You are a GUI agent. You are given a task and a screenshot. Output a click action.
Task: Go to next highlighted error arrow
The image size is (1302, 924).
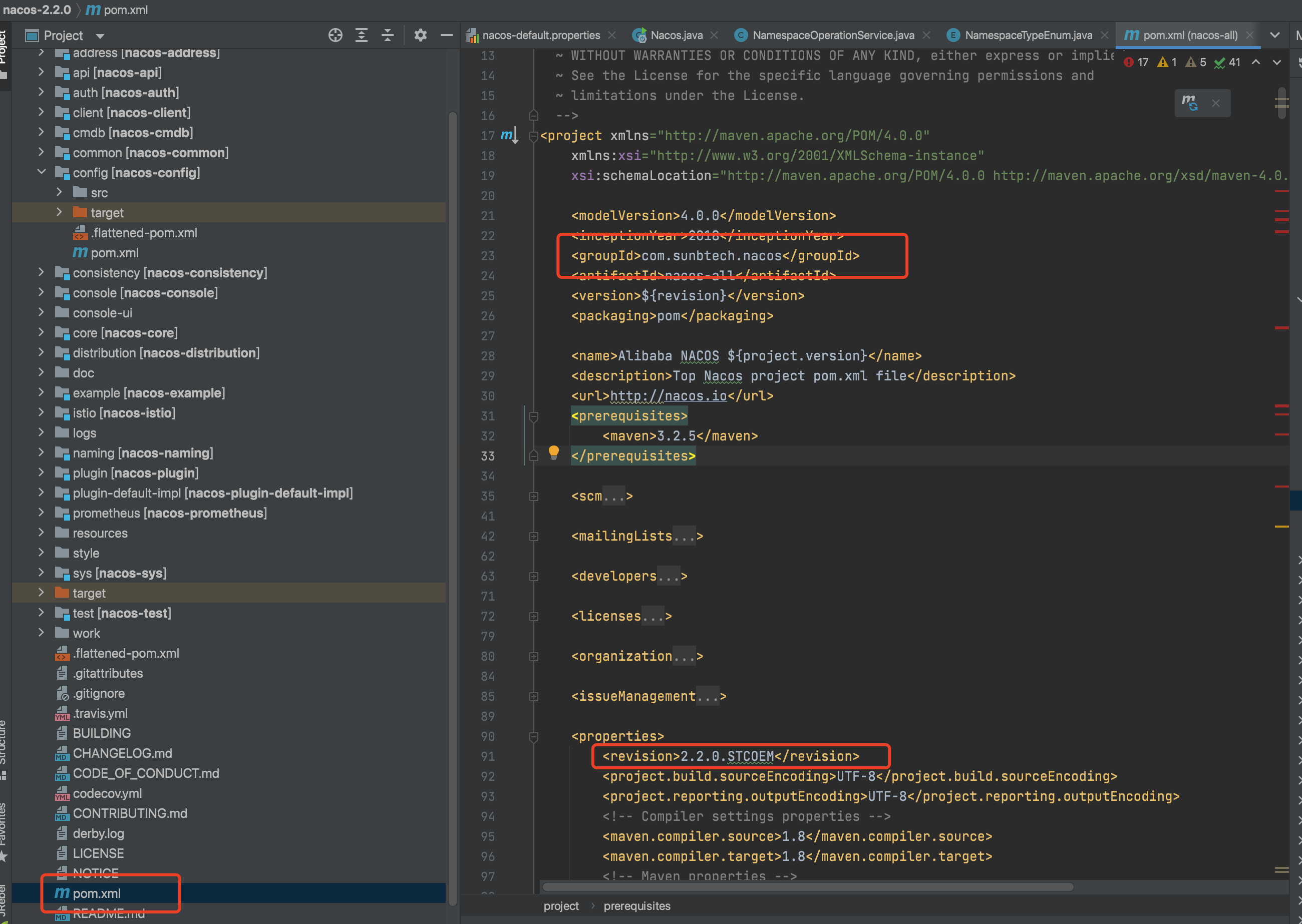pyautogui.click(x=1277, y=62)
